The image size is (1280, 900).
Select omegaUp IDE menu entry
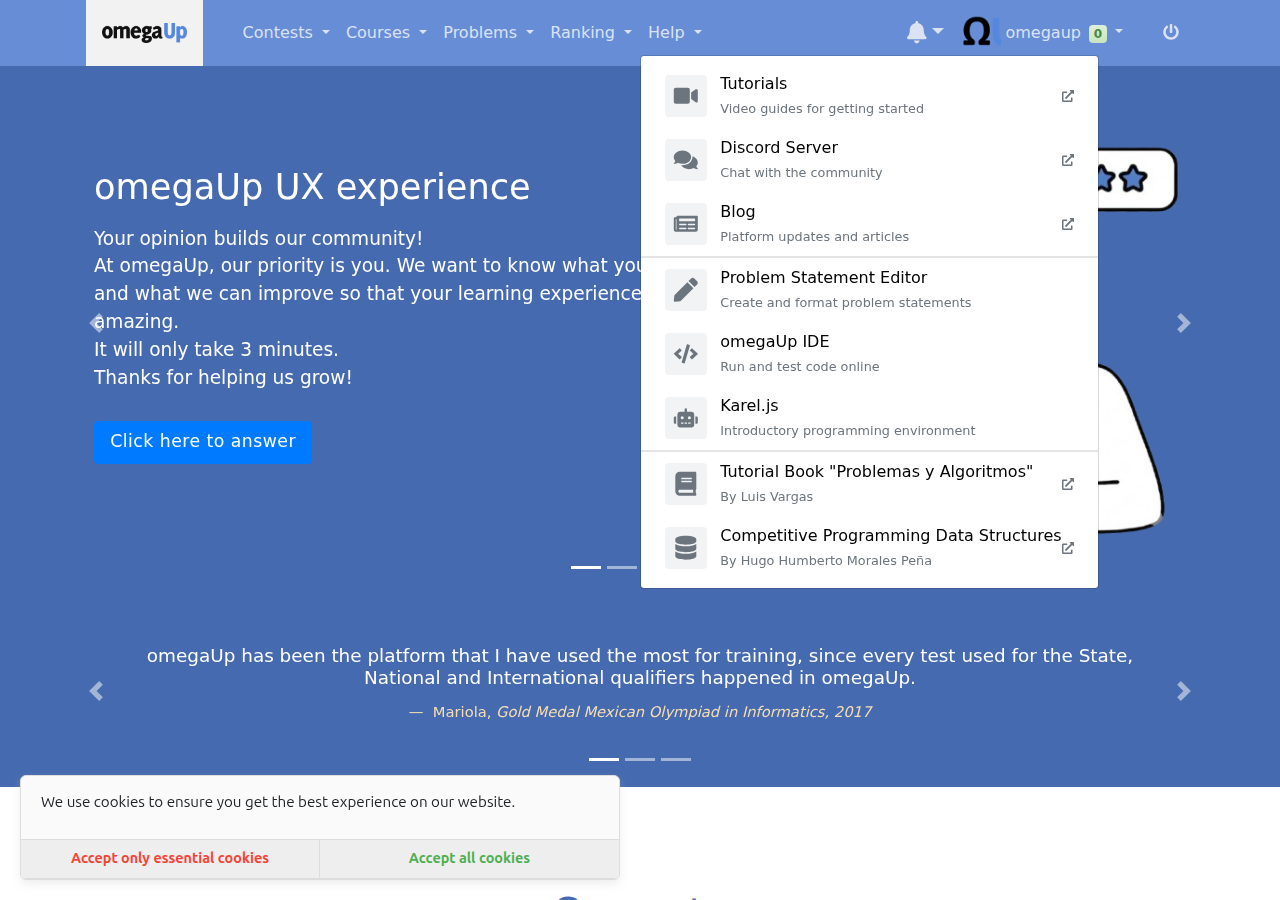(x=869, y=354)
